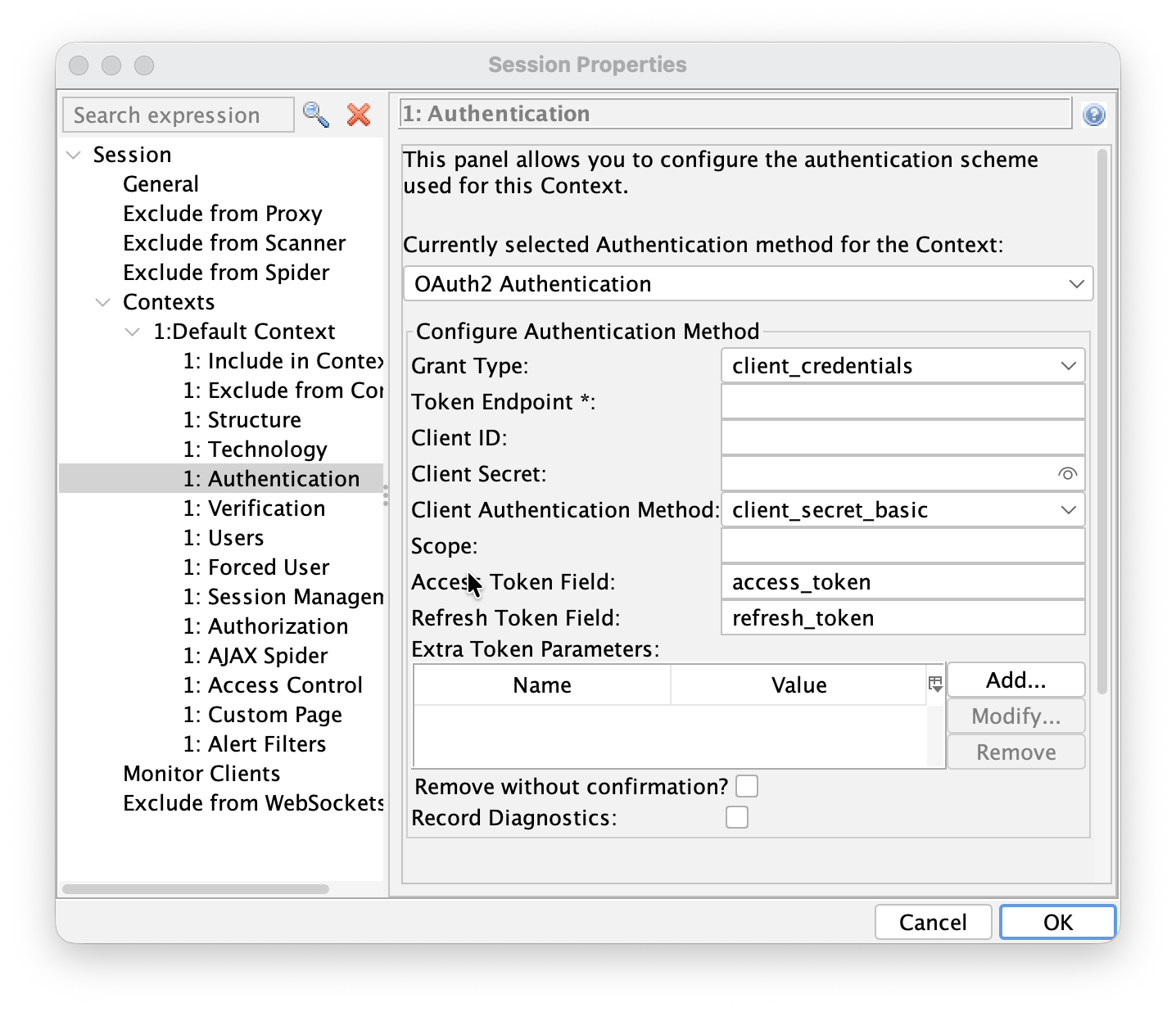Screen dimensions: 1176x1012
Task: Open help via the blue question icon
Action: tap(1093, 115)
